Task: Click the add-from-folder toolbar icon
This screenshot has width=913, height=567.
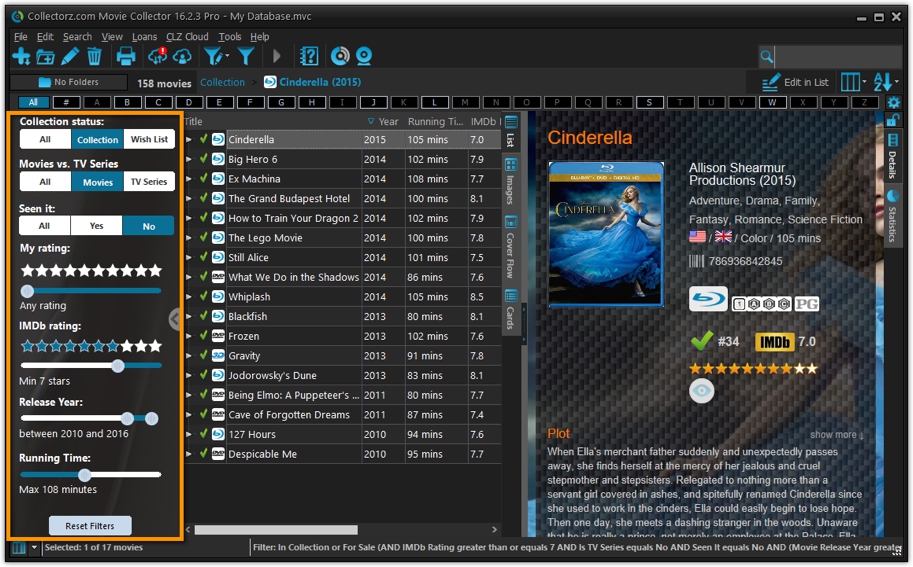Action: (45, 57)
